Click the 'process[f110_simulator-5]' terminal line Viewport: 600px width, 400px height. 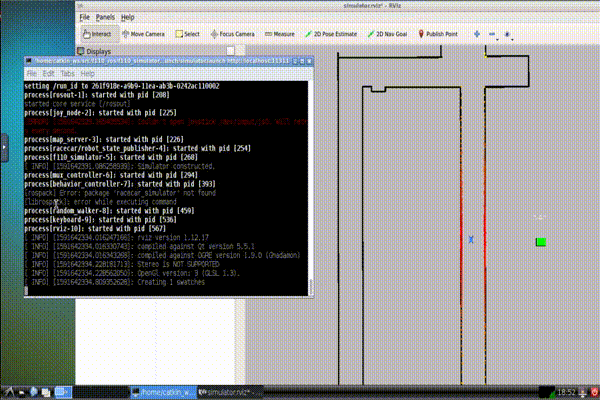111,157
